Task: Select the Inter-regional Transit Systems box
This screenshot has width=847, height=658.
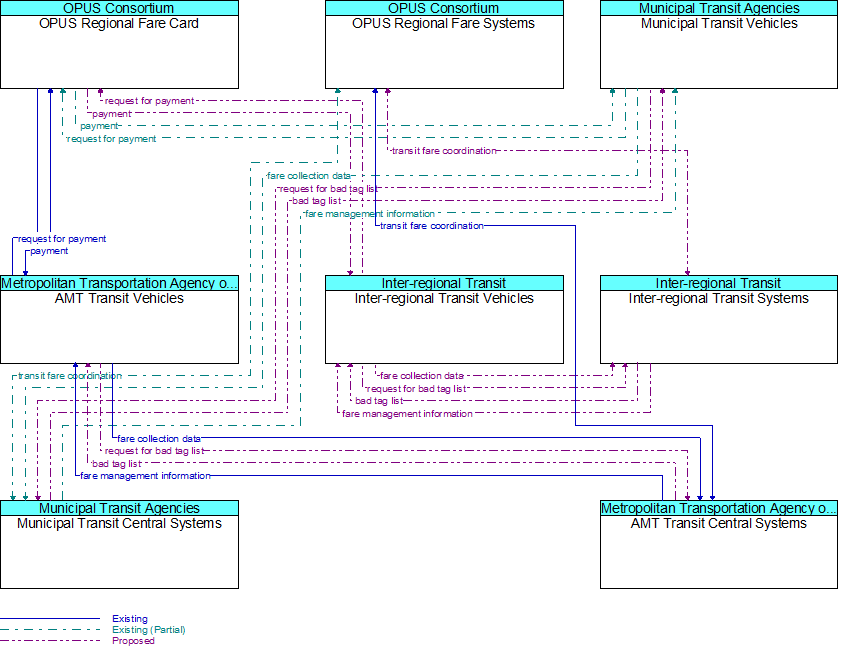Action: 719,319
